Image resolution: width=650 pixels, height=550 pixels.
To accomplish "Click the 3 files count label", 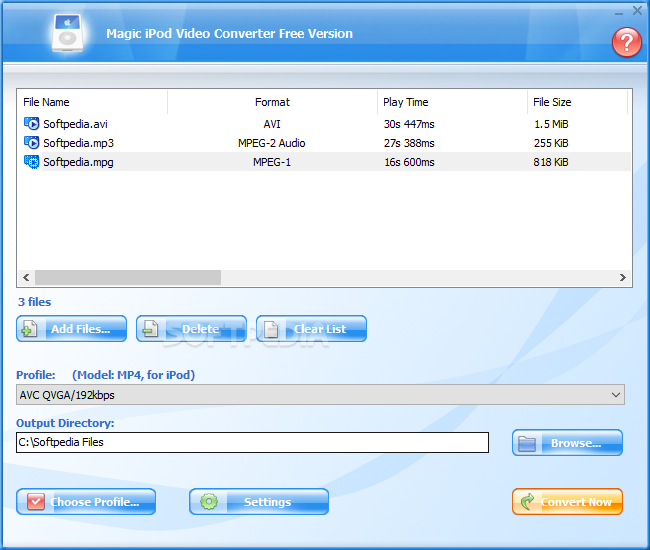I will pos(34,302).
